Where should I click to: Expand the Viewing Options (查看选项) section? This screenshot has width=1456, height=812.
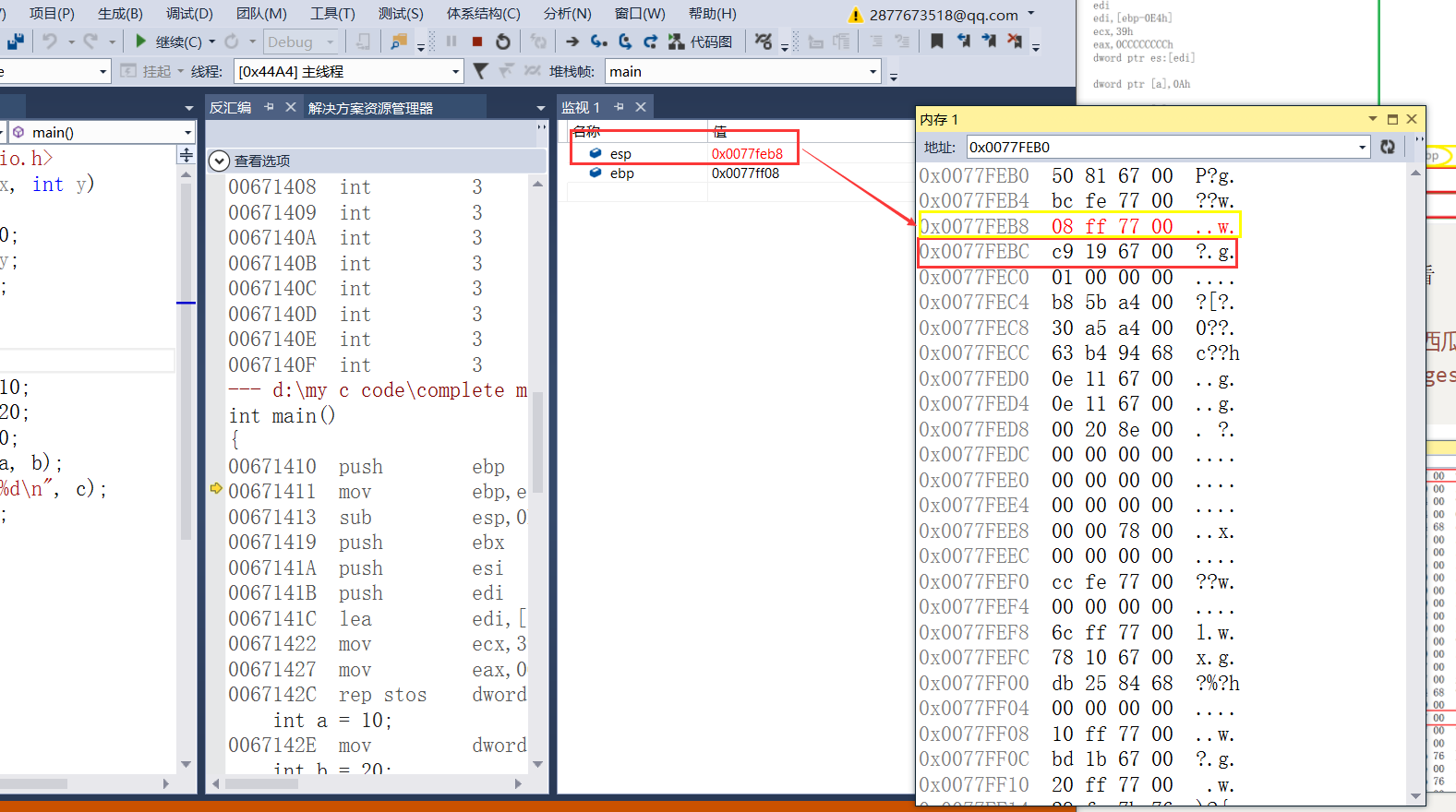click(x=219, y=161)
